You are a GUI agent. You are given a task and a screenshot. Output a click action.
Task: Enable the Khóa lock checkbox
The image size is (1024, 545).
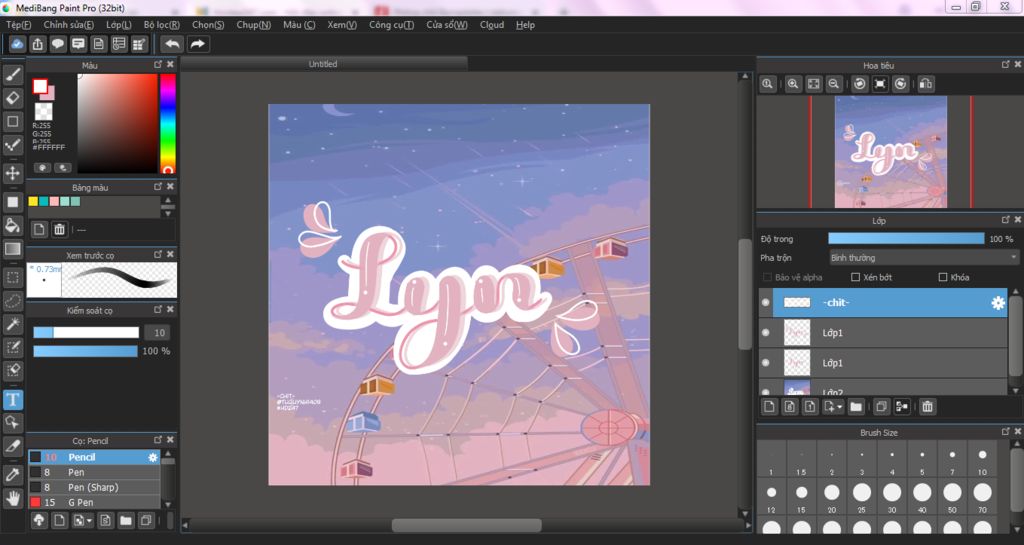click(942, 277)
